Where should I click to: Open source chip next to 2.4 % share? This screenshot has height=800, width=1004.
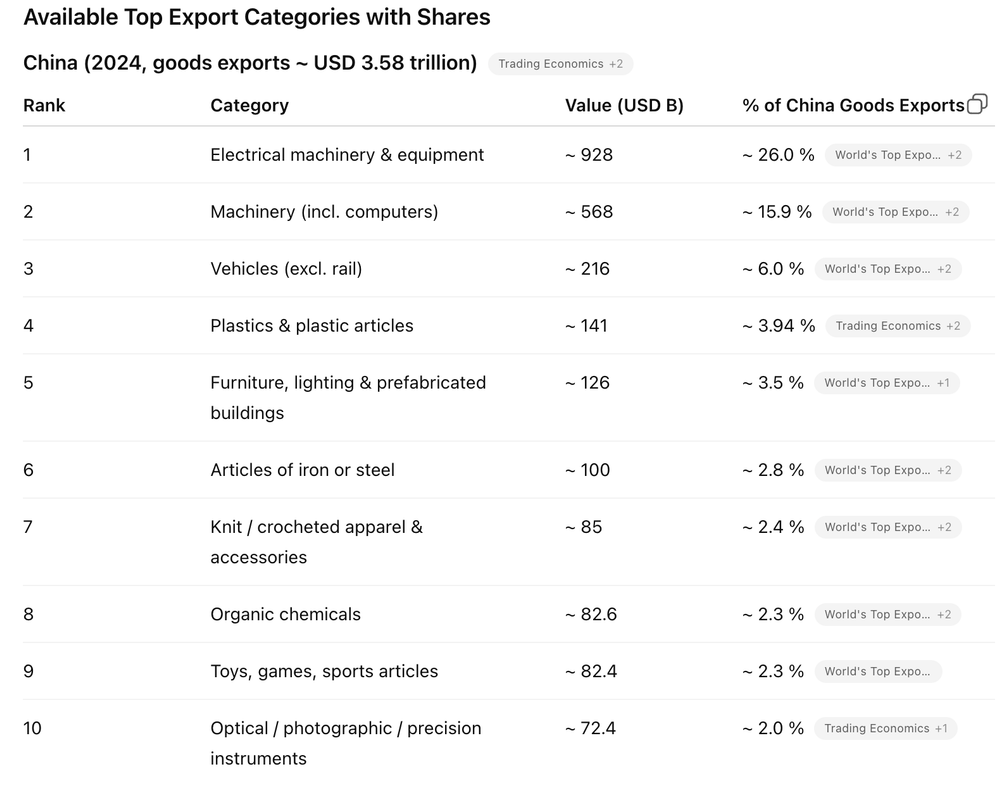point(887,527)
